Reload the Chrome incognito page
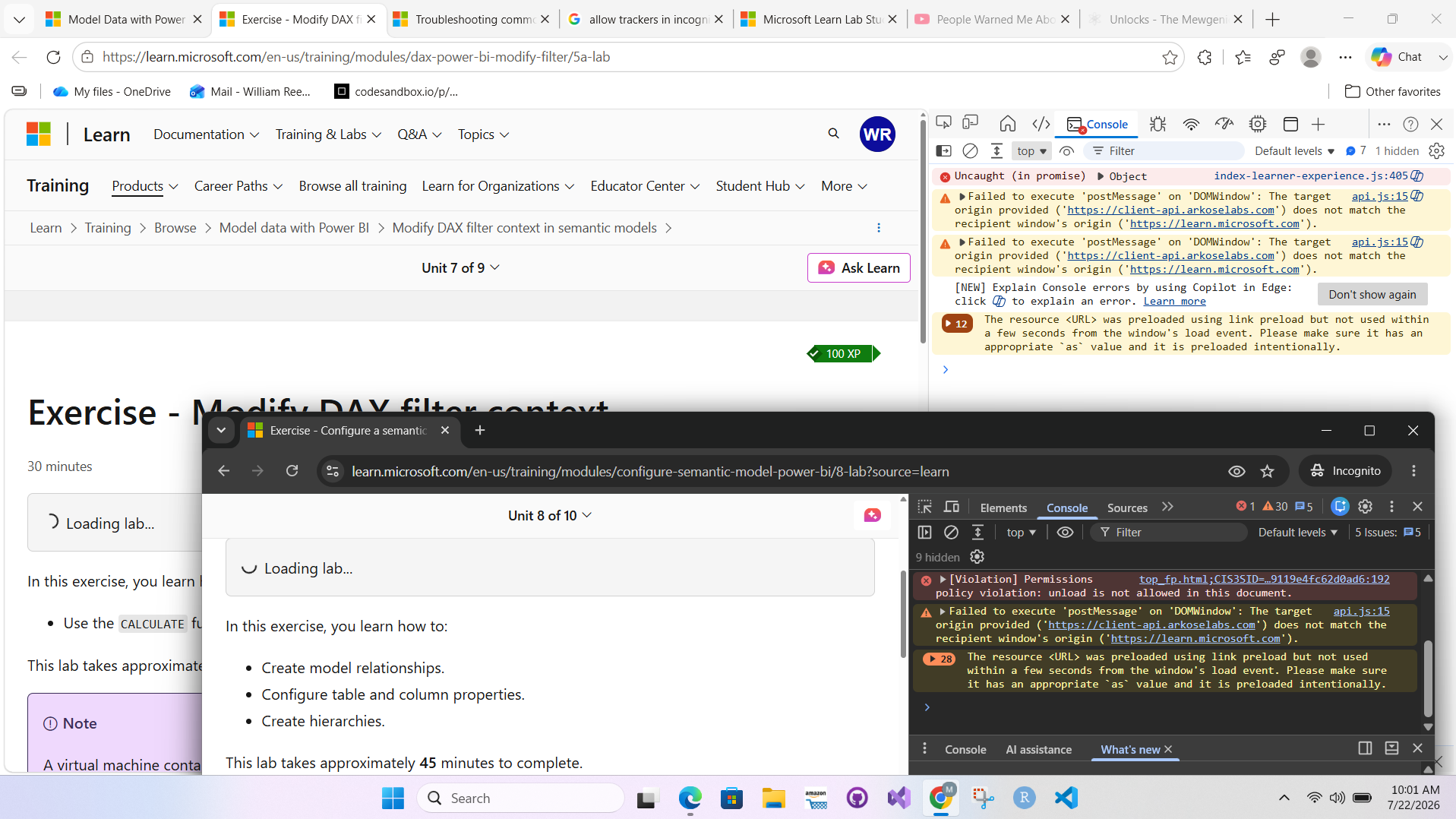The height and width of the screenshot is (819, 1456). click(292, 471)
